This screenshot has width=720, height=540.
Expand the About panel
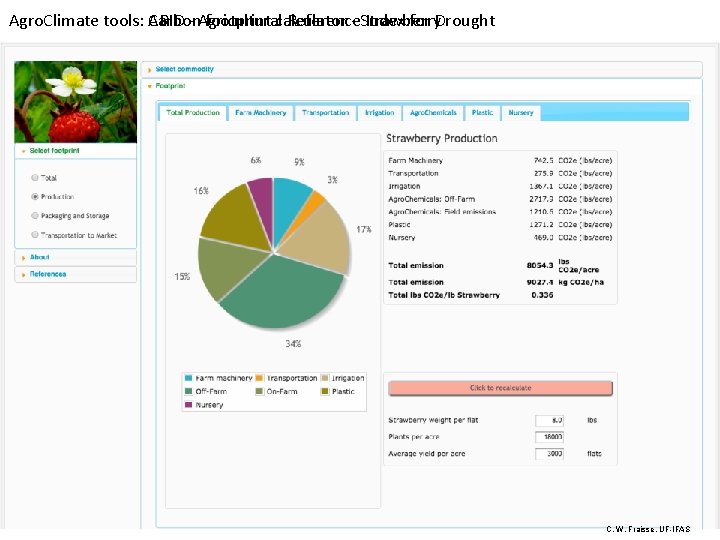click(x=39, y=257)
